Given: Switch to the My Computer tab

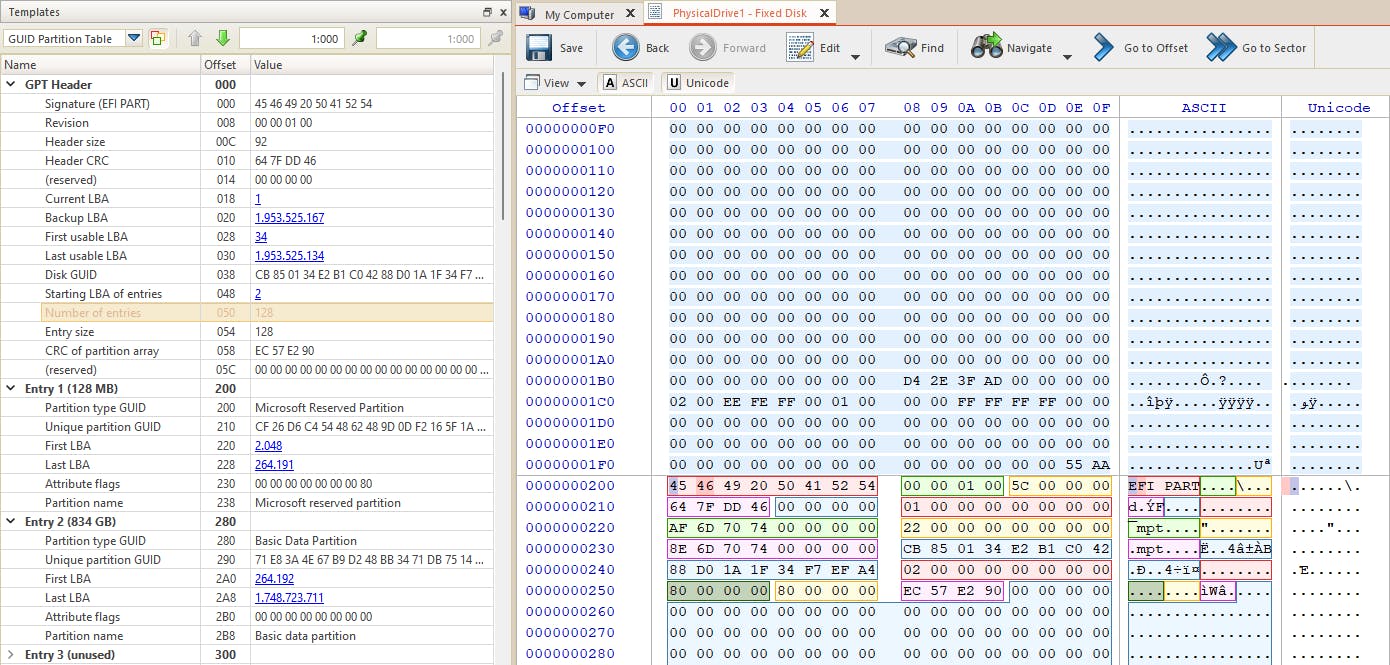Looking at the screenshot, I should click(x=579, y=15).
